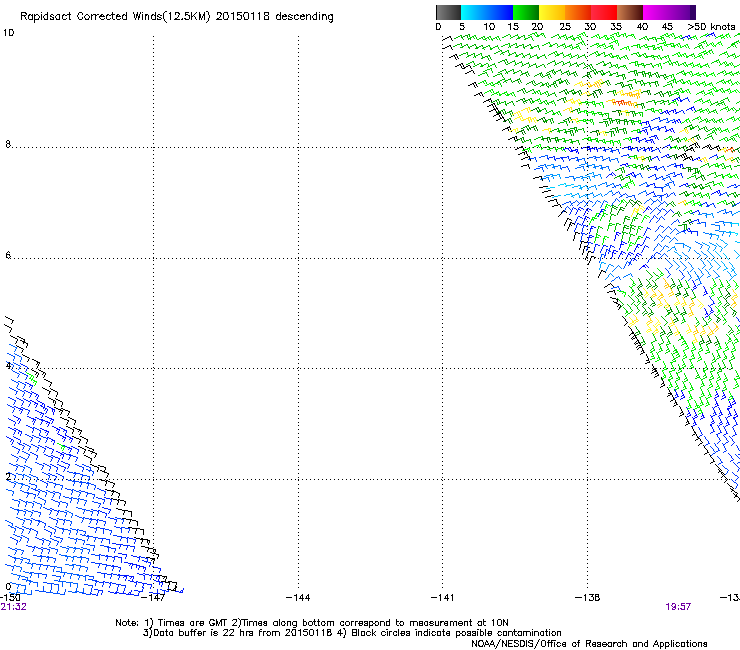Screen dimensions: 740x650
Task: Click the latitude label '2'
Action: point(8,476)
